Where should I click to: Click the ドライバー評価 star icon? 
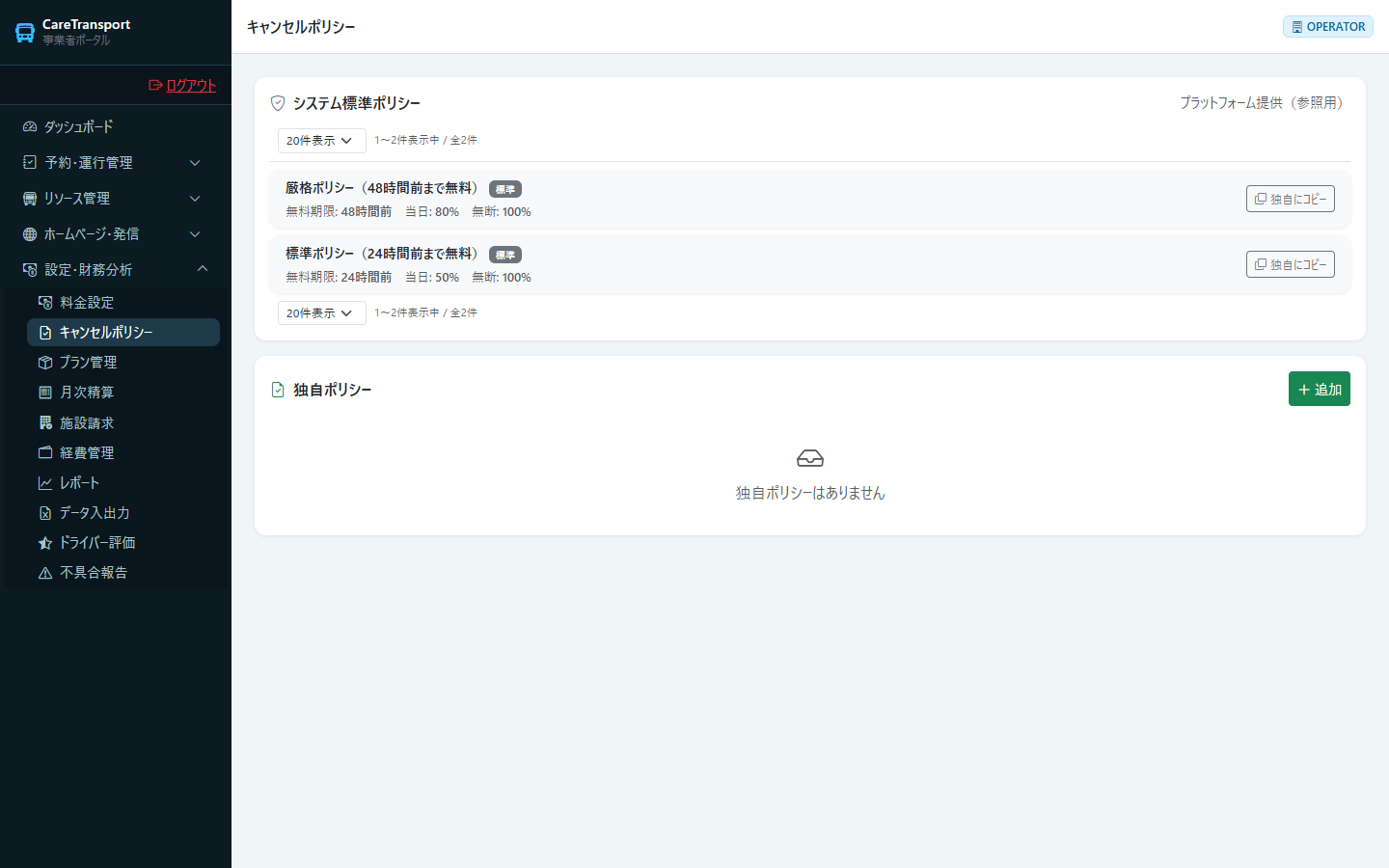point(45,543)
